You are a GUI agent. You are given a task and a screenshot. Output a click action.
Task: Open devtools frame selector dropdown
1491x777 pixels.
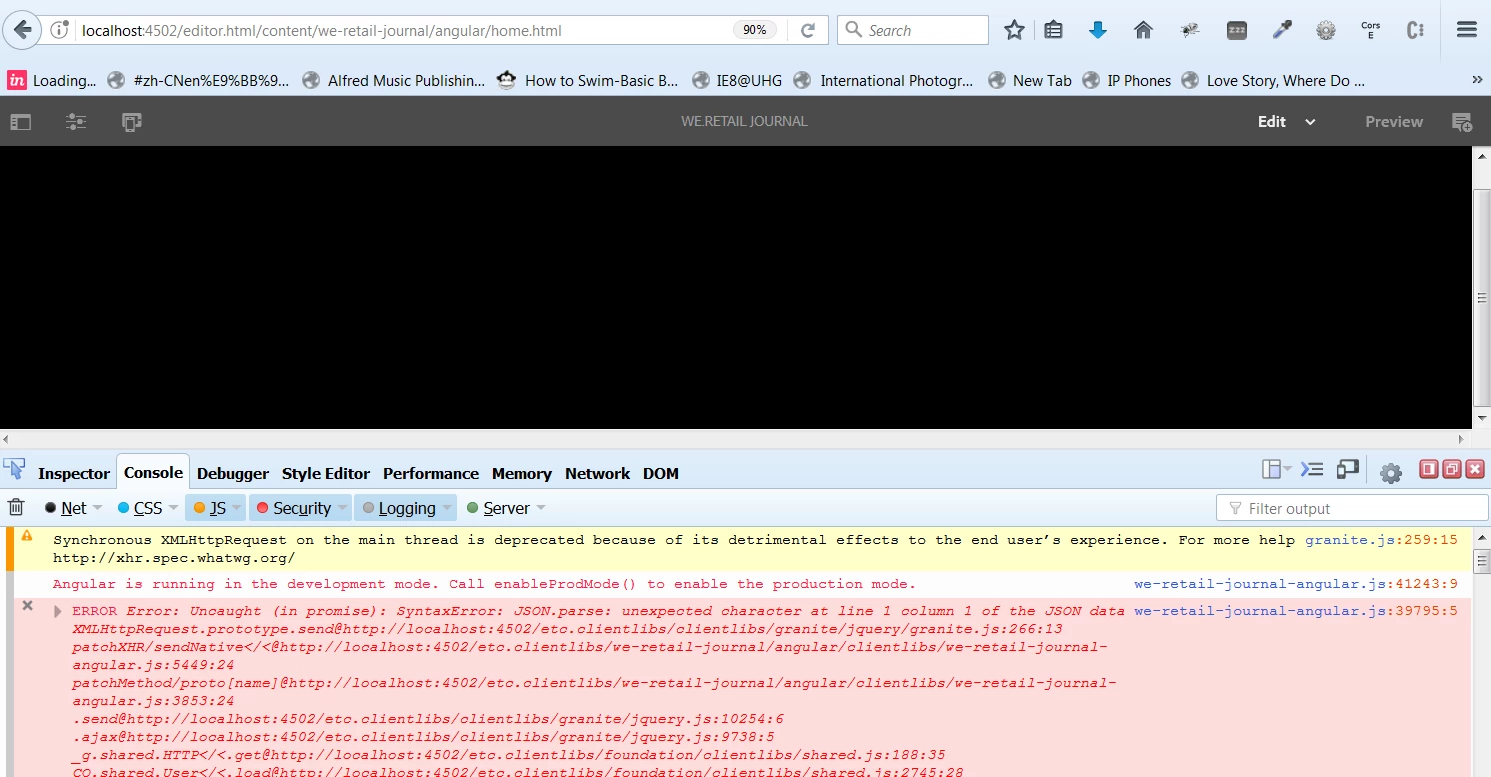pyautogui.click(x=1276, y=469)
